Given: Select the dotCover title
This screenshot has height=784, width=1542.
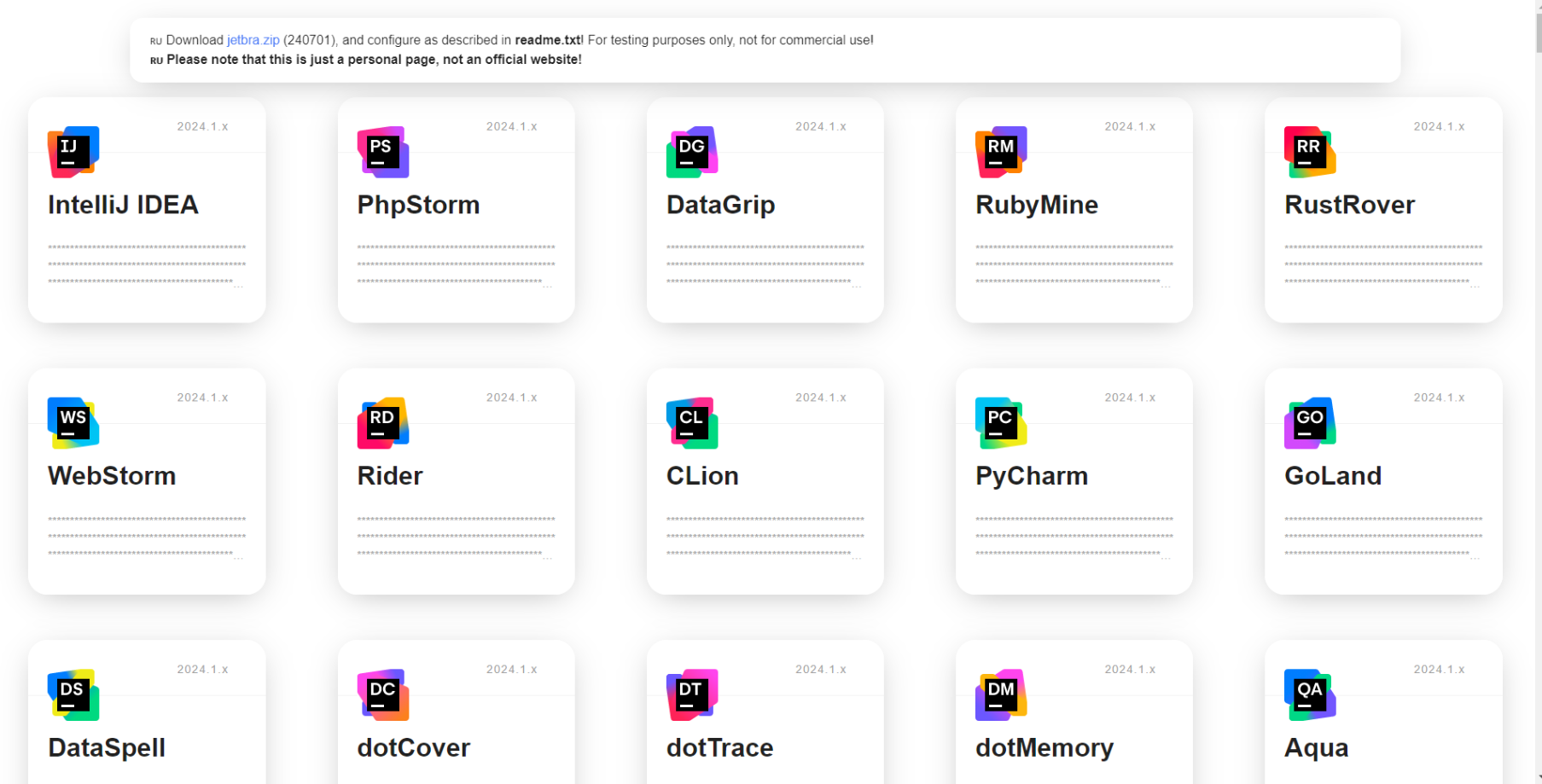Looking at the screenshot, I should [414, 748].
